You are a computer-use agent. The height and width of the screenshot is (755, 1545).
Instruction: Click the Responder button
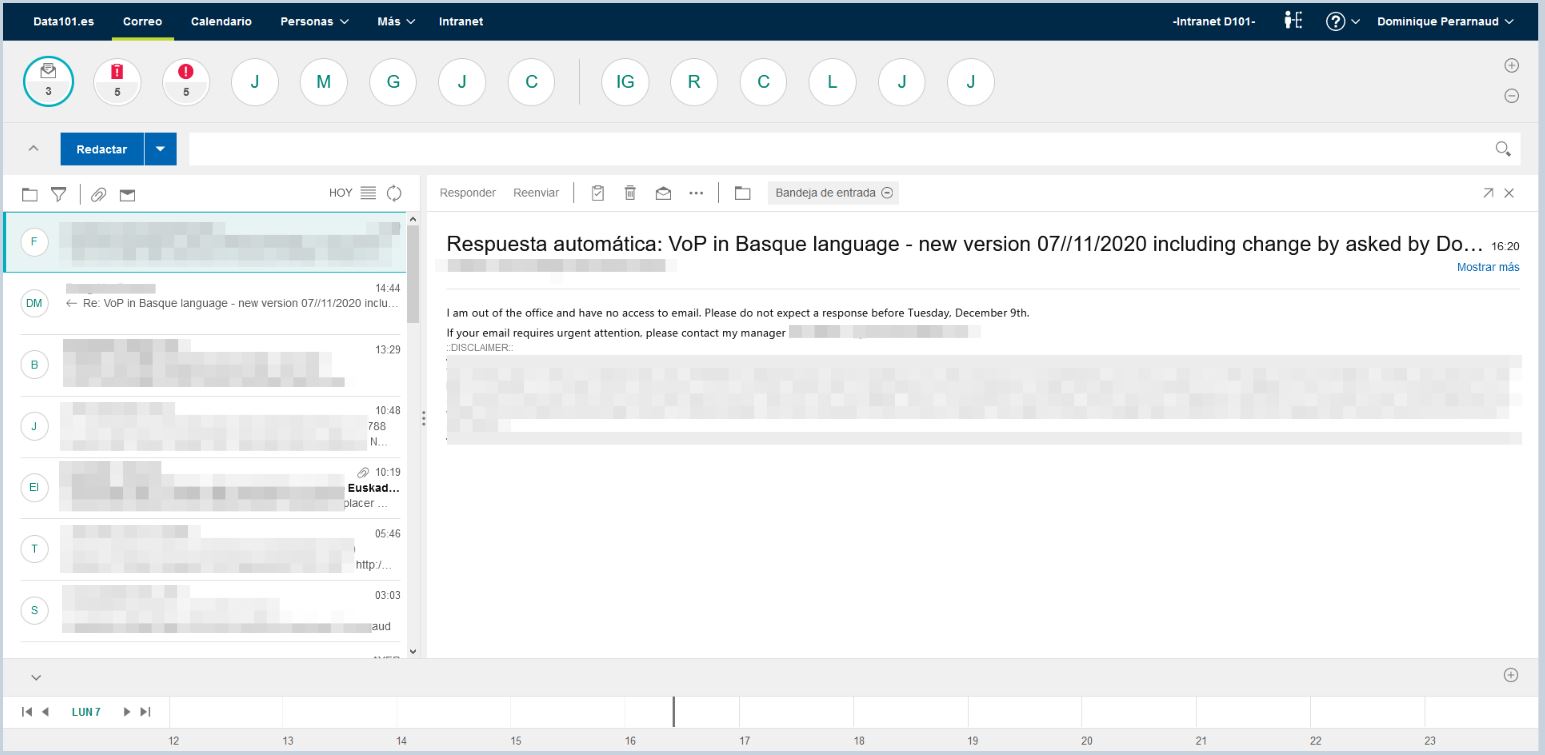coord(468,193)
